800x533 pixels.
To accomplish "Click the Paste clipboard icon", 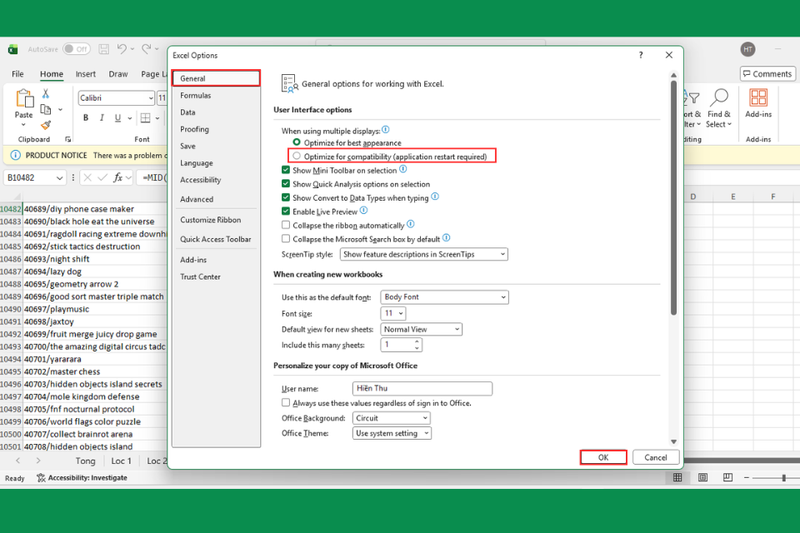I will coord(24,98).
